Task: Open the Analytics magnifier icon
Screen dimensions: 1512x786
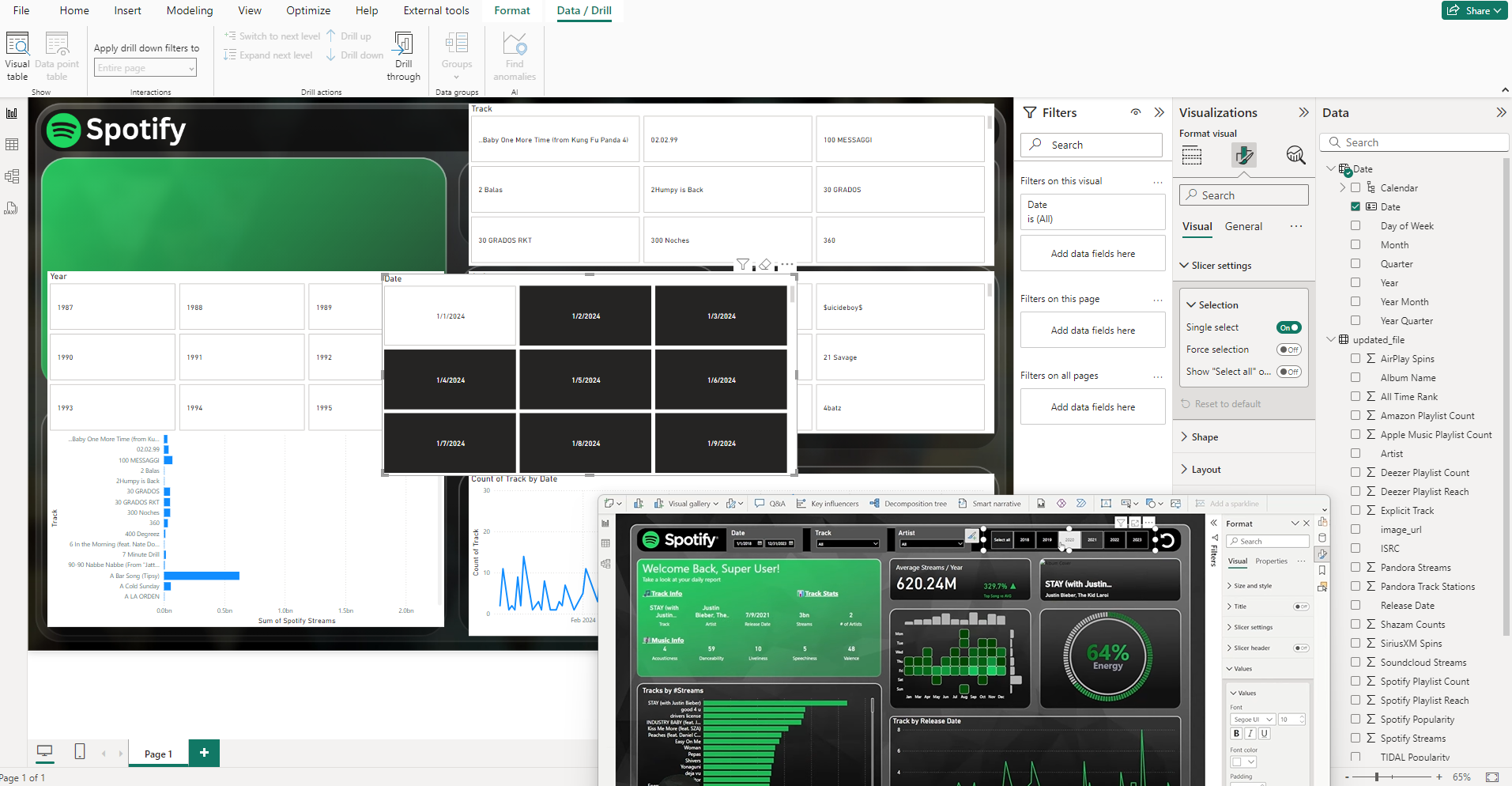Action: tap(1295, 155)
